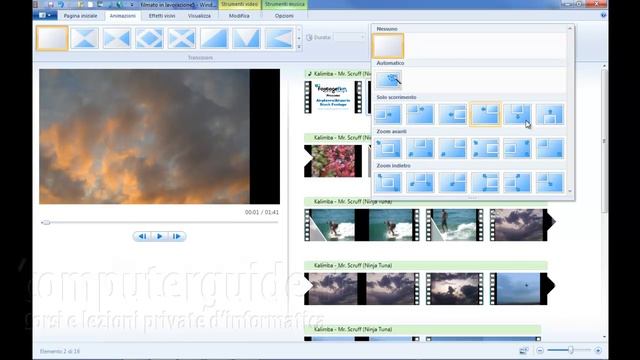Choose the Solo scorrimento pan down effect
The width and height of the screenshot is (640, 360).
[x=518, y=114]
